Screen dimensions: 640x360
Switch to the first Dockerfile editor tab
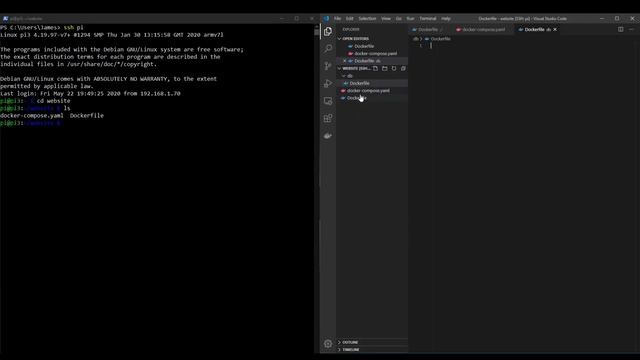point(428,29)
